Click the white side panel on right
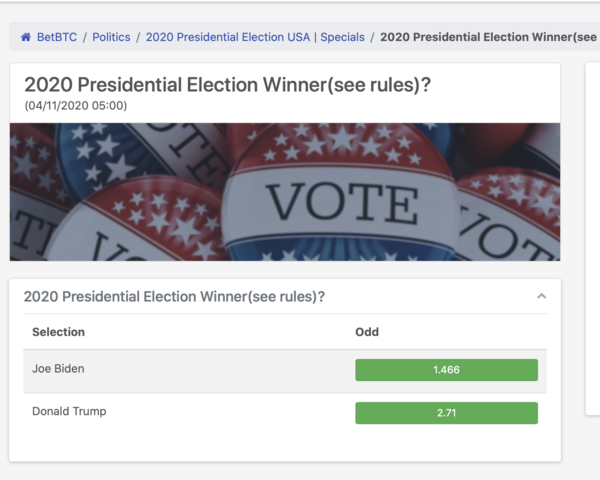Screen dimensions: 600x480 (593, 238)
